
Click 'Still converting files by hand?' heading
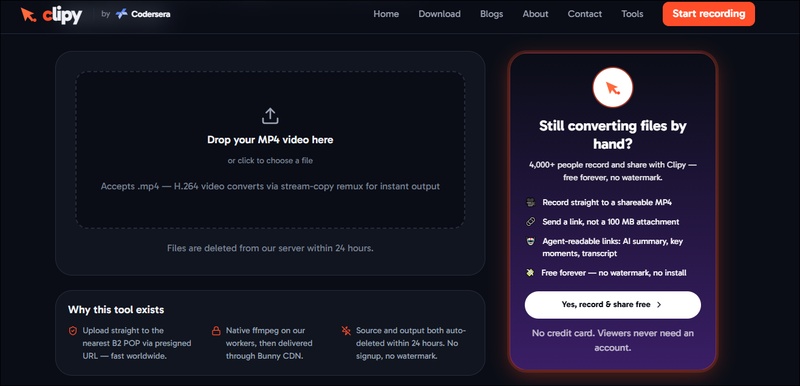(x=613, y=135)
